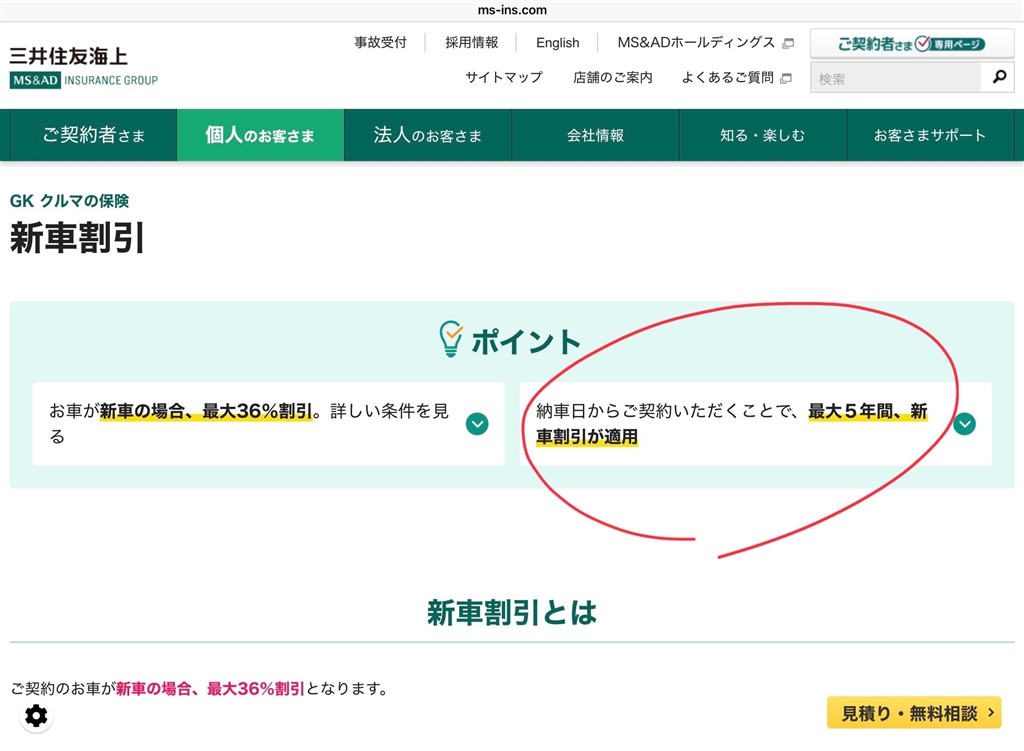Open the 会社情報 menu
Viewport: 1024px width, 751px height.
[x=595, y=135]
